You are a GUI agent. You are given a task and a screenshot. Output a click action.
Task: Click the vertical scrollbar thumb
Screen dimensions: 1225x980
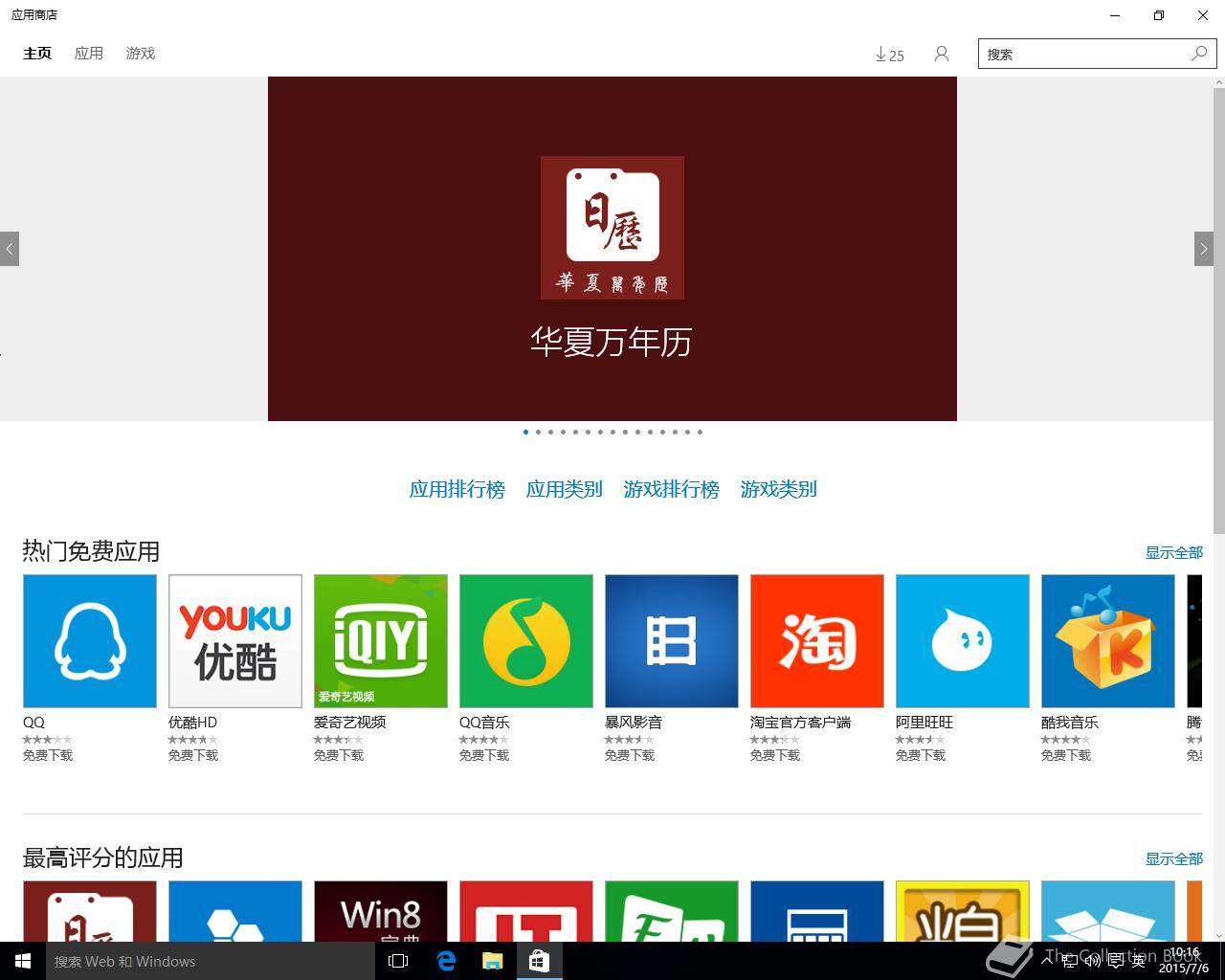click(x=1218, y=311)
